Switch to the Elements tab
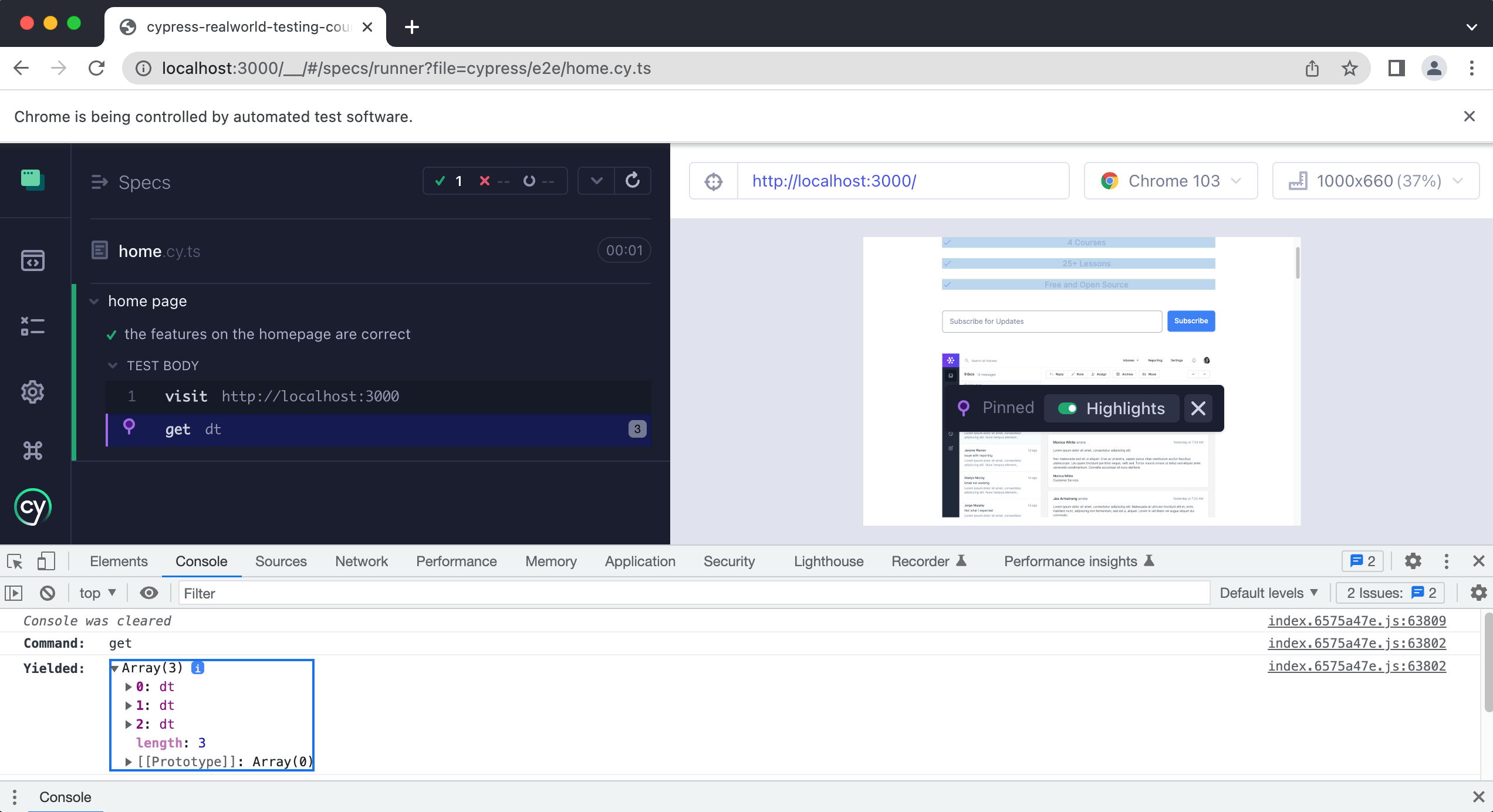The image size is (1493, 812). click(119, 561)
